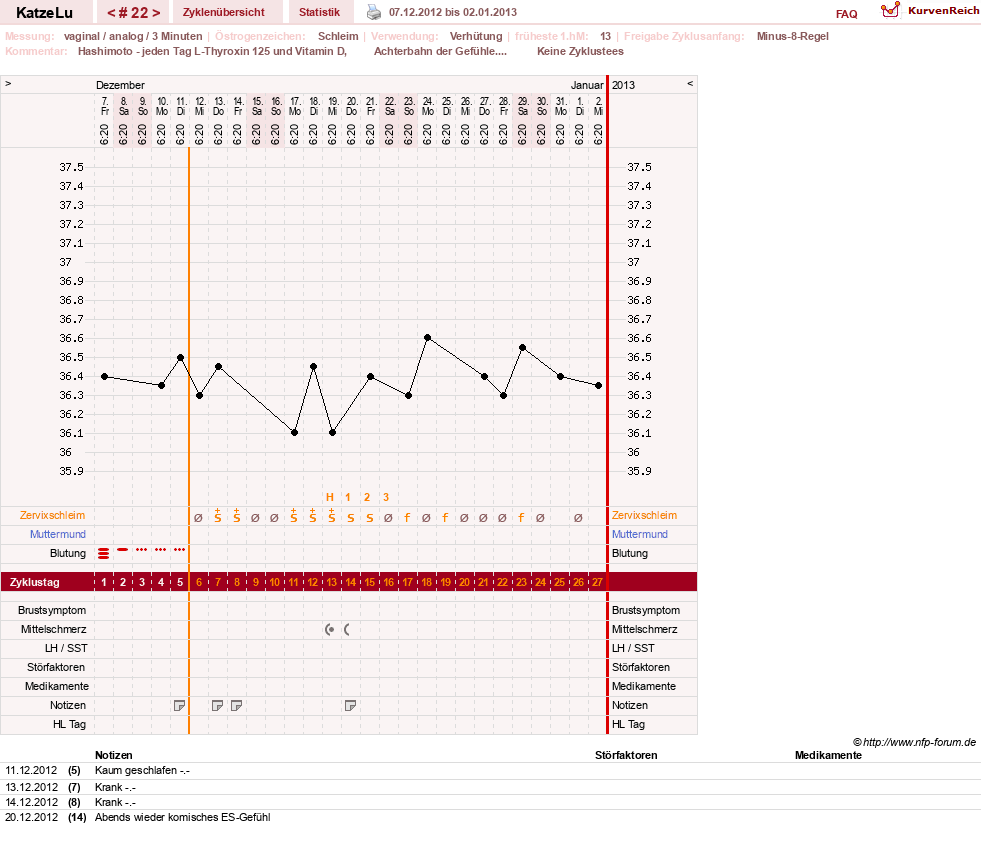This screenshot has width=981, height=854.
Task: Select temperature point 36.5 on 11 December
Action: pos(180,357)
